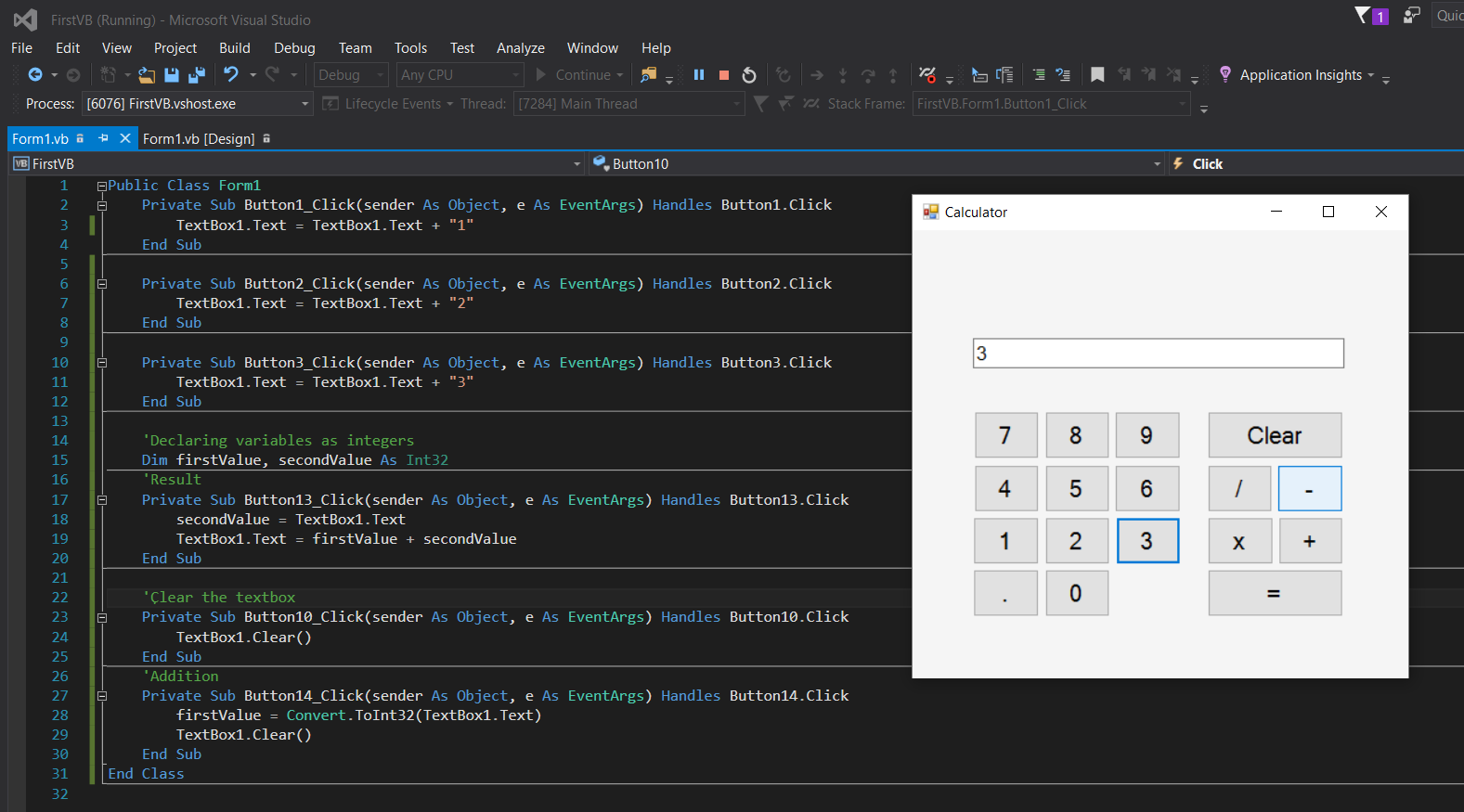This screenshot has width=1464, height=812.
Task: Click the Calculator display text box
Action: [1158, 354]
